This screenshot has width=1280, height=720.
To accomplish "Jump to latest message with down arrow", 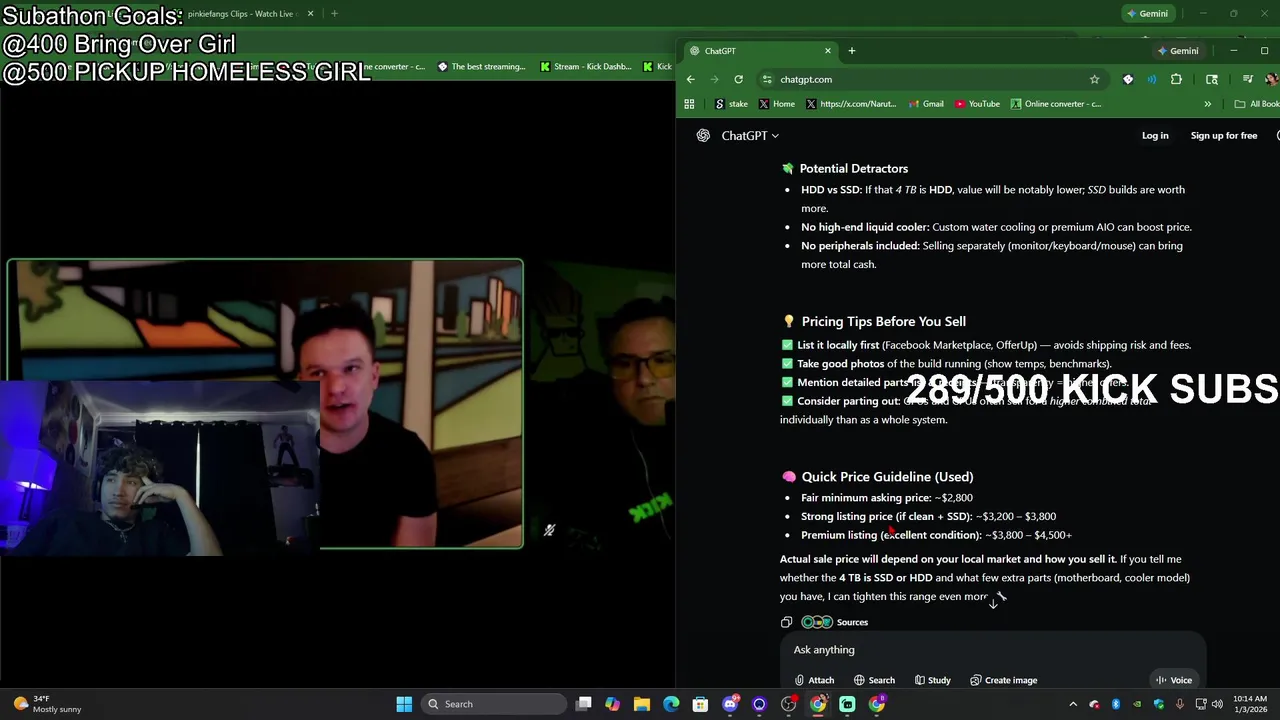I will [993, 604].
